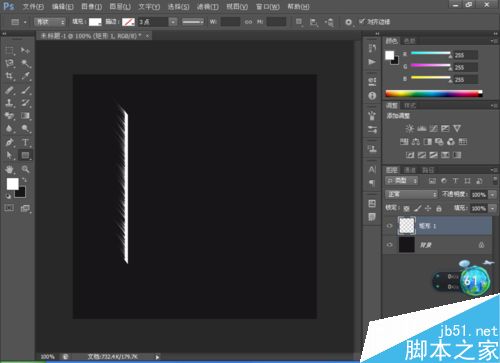Reset default foreground and background colors
The image size is (500, 363).
(x=8, y=196)
